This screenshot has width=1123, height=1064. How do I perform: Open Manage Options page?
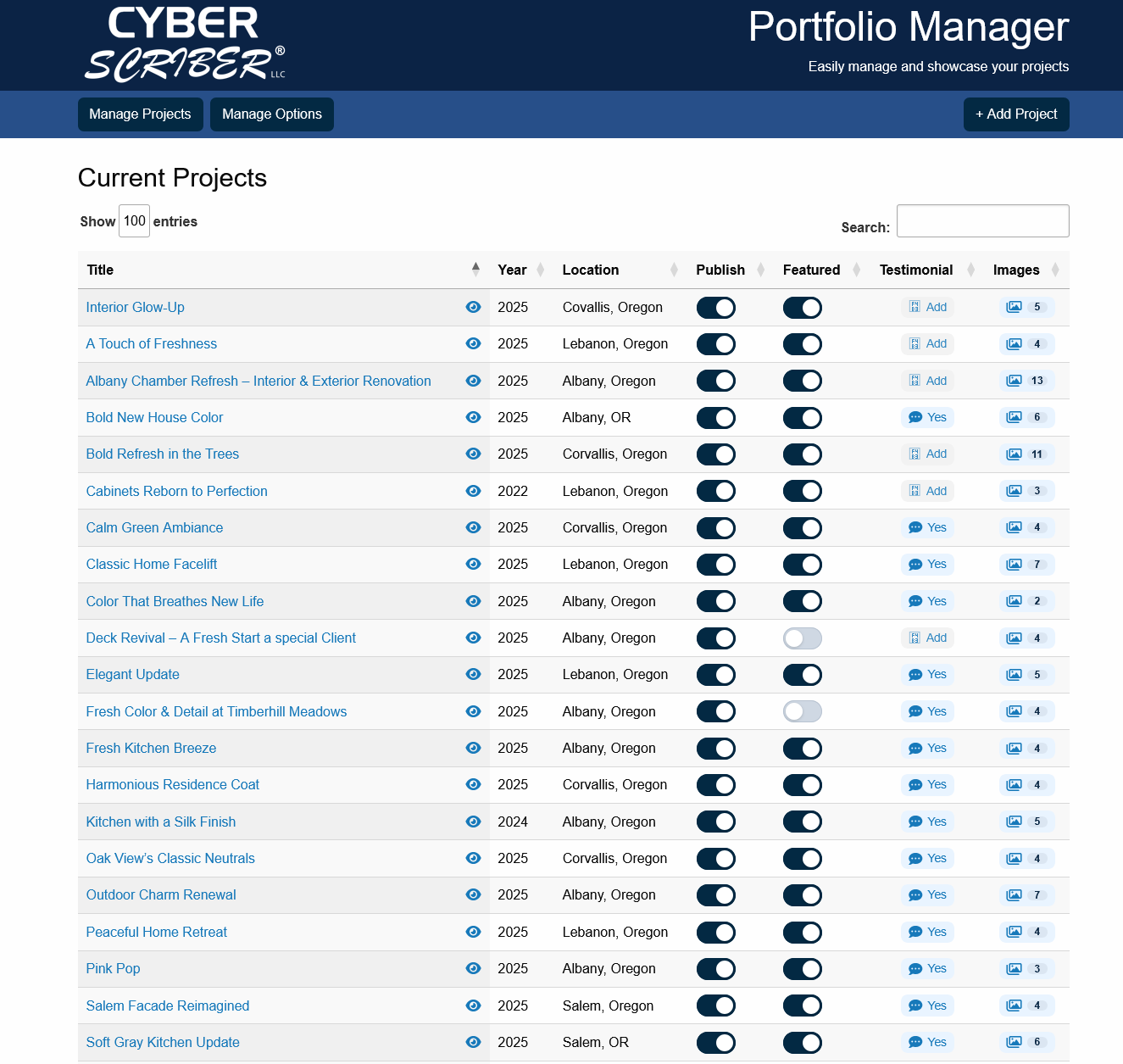point(272,114)
